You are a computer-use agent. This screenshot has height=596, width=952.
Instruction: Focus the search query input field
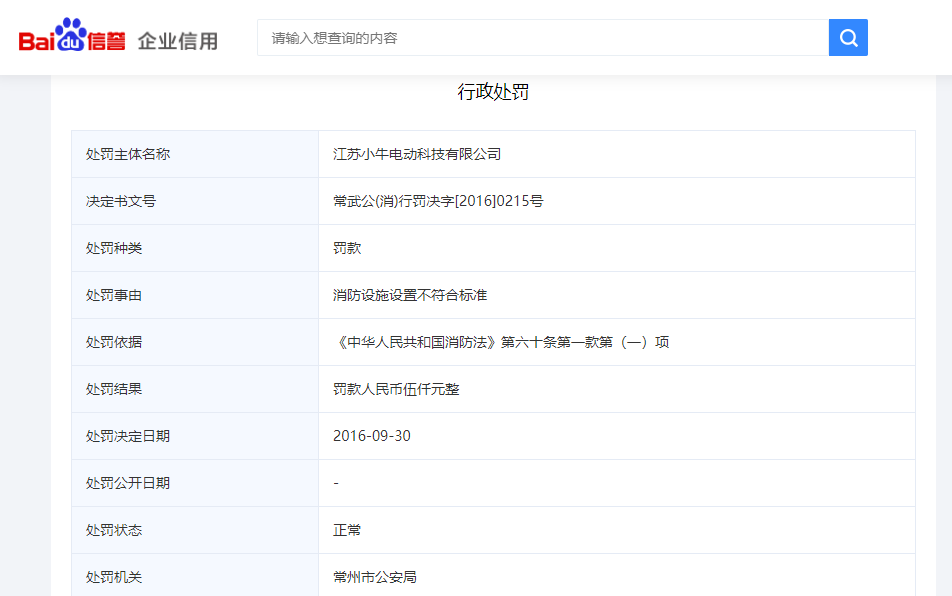543,38
